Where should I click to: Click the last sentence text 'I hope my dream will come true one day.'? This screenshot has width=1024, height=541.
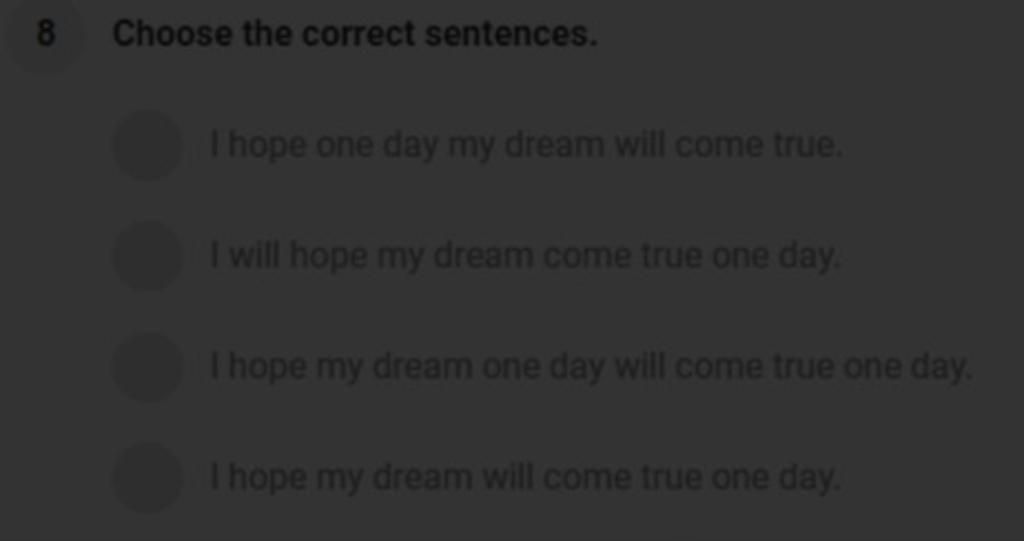click(x=525, y=478)
